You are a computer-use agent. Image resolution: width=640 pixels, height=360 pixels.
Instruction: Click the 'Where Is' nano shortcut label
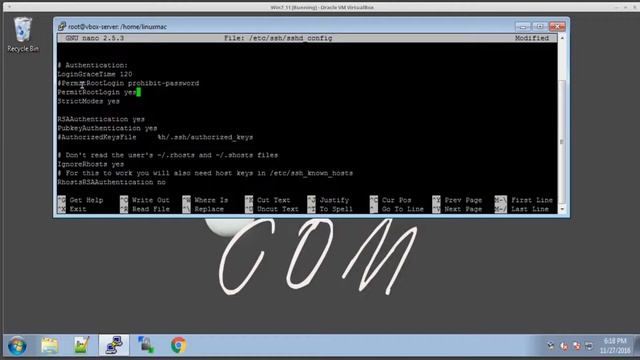coord(211,200)
